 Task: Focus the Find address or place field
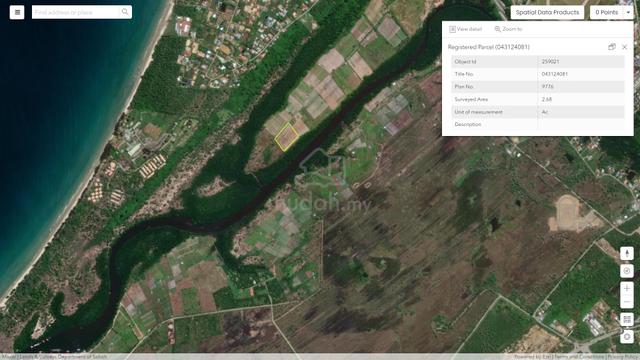click(76, 12)
